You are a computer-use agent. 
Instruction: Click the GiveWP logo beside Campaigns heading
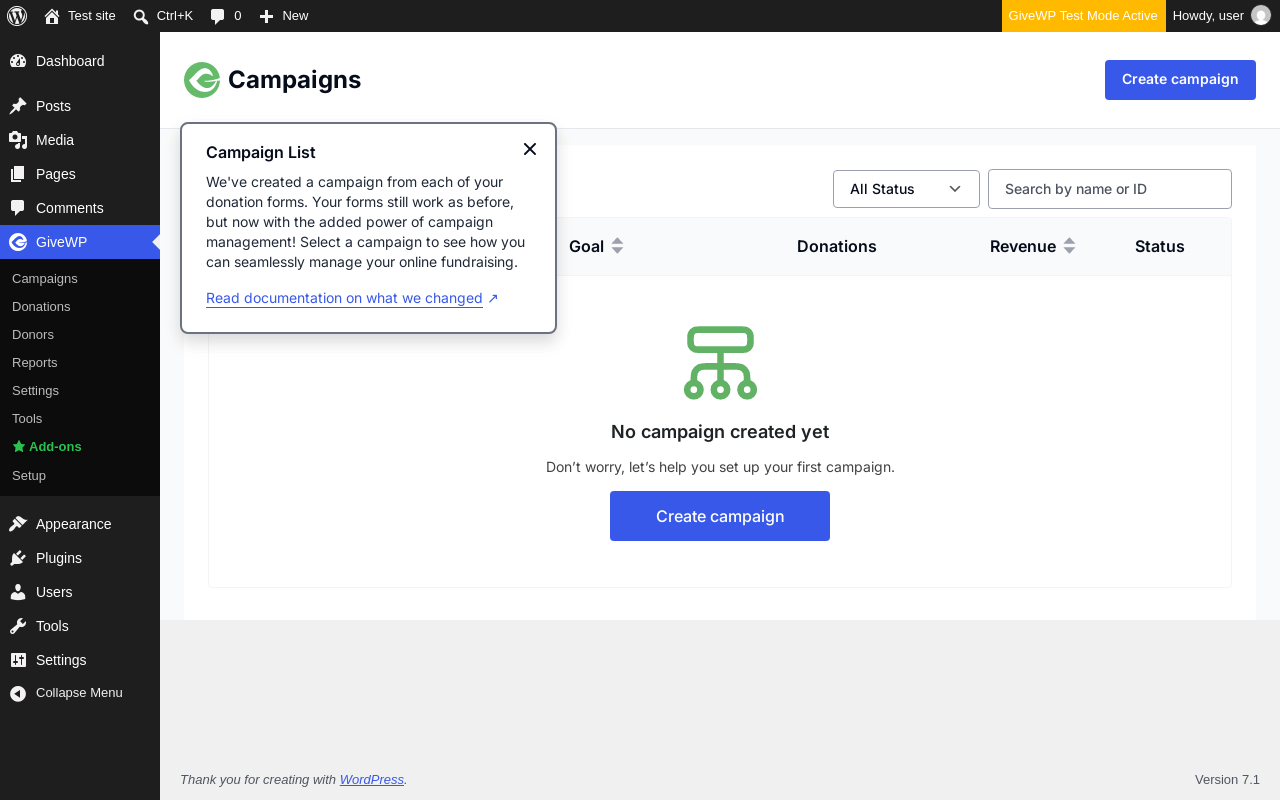point(202,80)
